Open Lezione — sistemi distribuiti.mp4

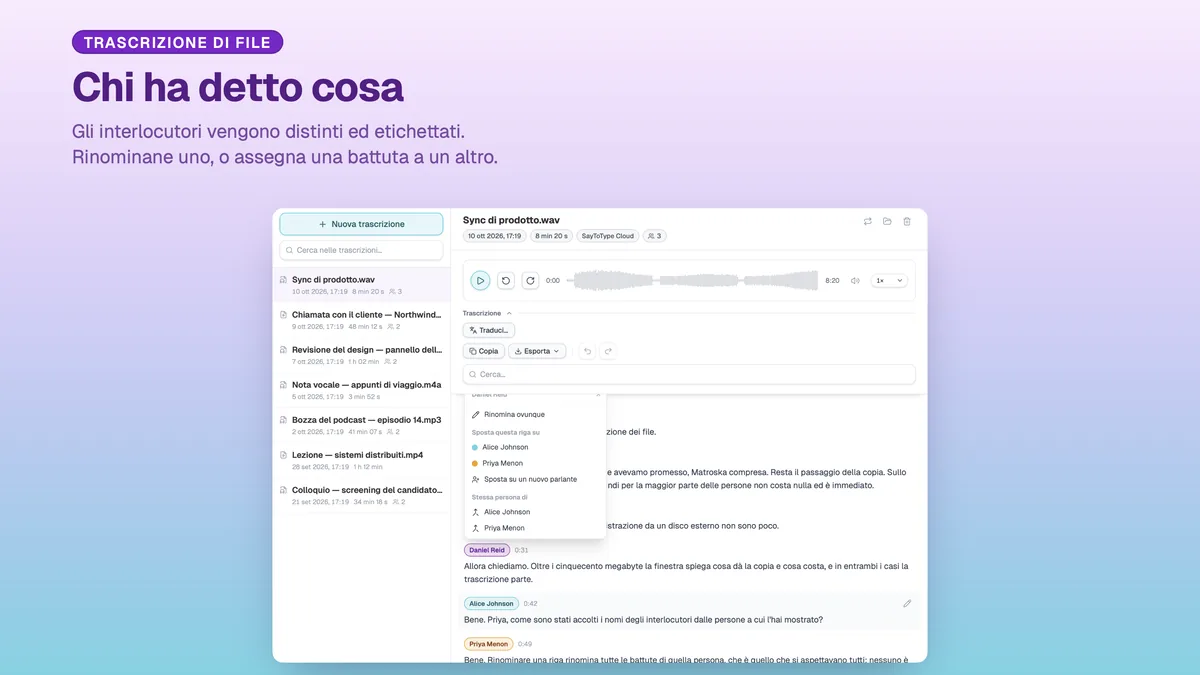tap(361, 460)
